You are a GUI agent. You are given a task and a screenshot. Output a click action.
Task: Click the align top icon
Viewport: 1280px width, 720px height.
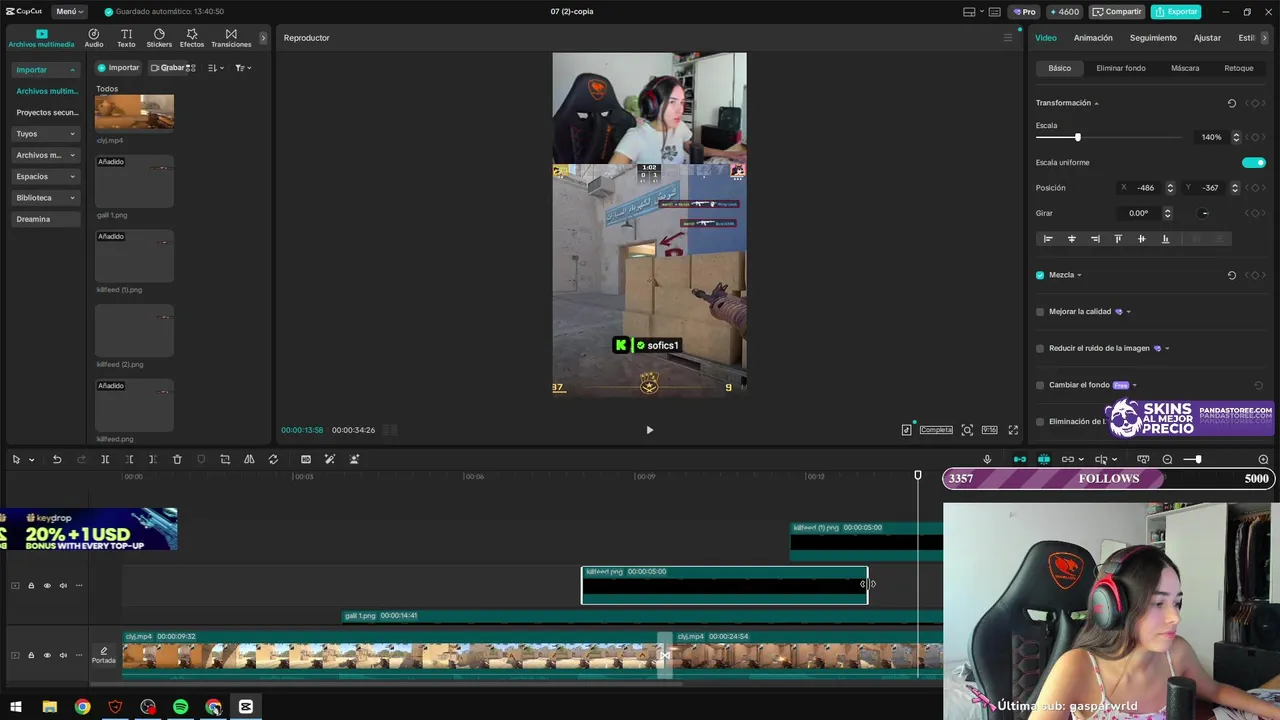(x=1118, y=239)
